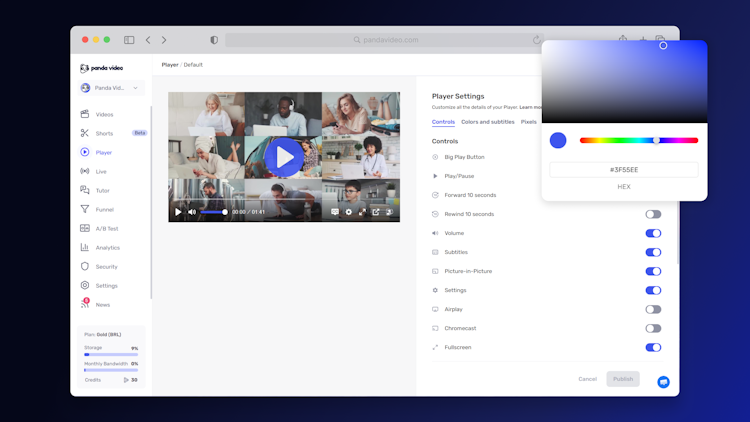
Task: Click the rainbow hue slider in color picker
Action: click(639, 141)
